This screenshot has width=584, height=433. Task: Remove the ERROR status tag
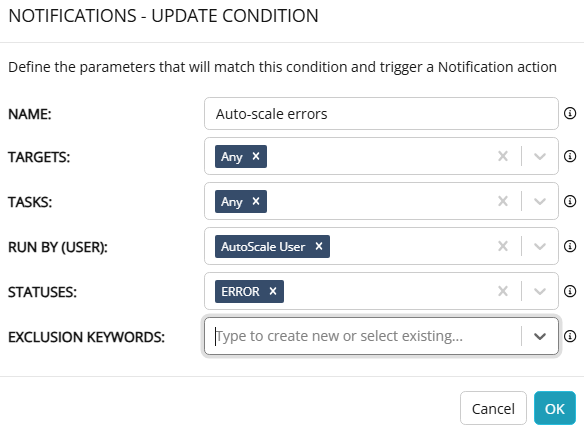point(273,291)
